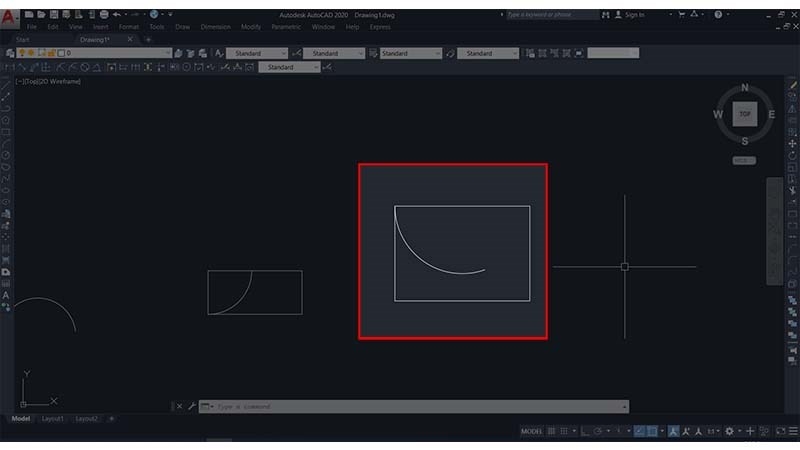Open the dimension style Standard dropdown
800x450 pixels.
pyautogui.click(x=334, y=53)
